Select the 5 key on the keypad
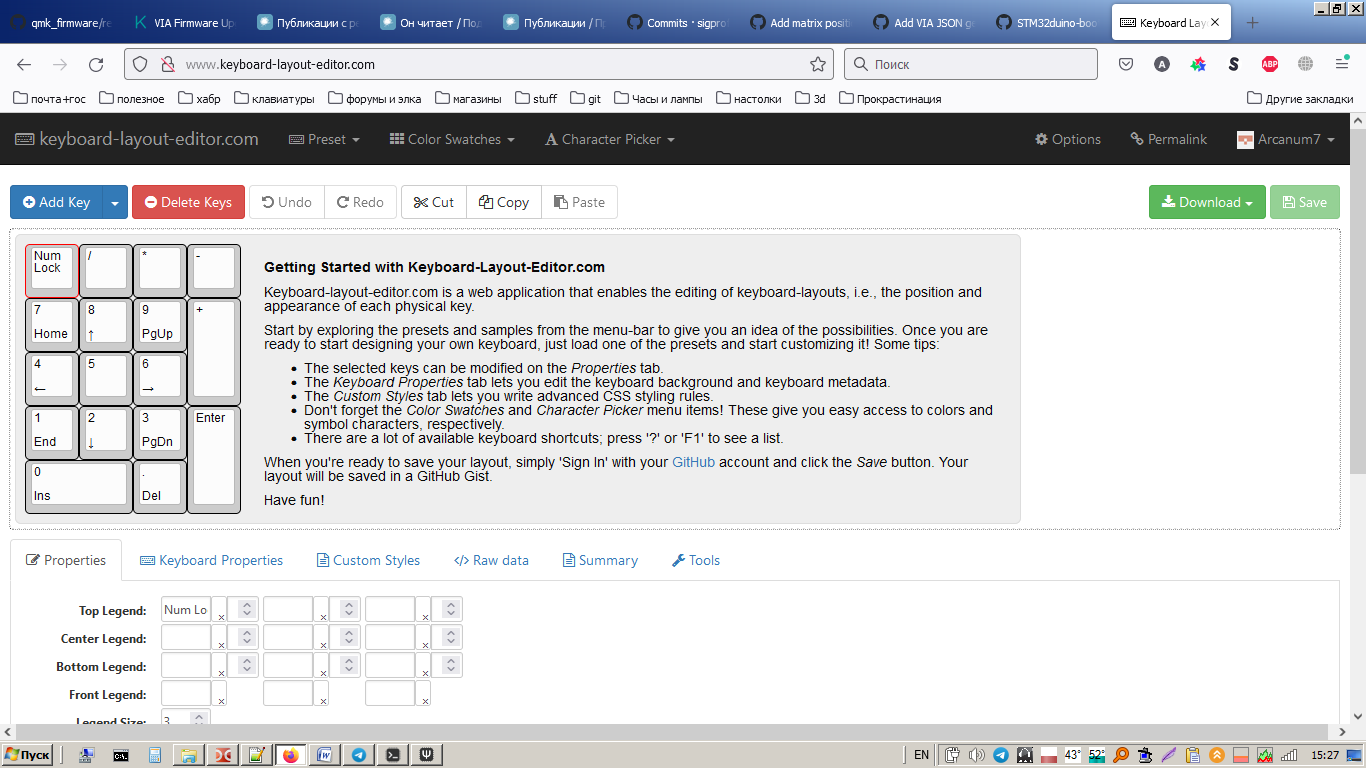 point(106,379)
